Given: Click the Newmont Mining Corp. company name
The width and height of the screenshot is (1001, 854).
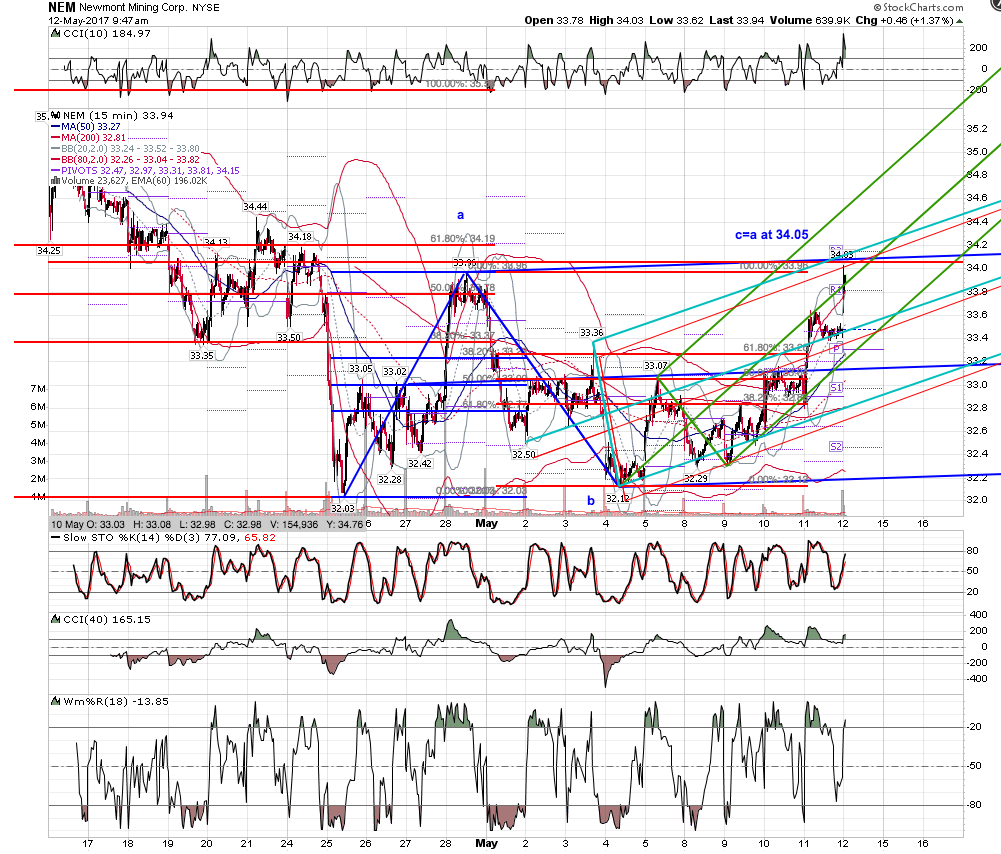Looking at the screenshot, I should pyautogui.click(x=133, y=8).
